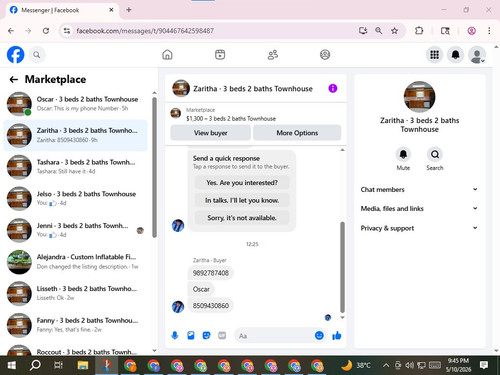Open Alejandra Custom Inflatable conversation
Image resolution: width=500 pixels, height=375 pixels.
point(76,262)
